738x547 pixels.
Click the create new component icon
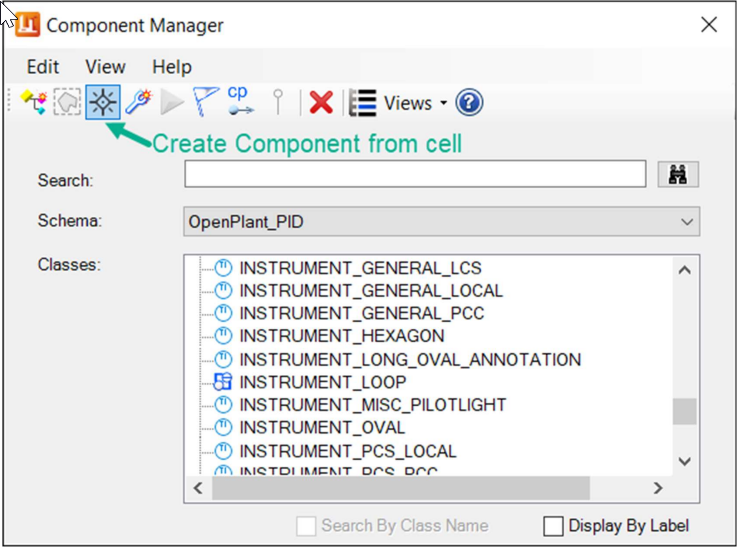point(34,102)
